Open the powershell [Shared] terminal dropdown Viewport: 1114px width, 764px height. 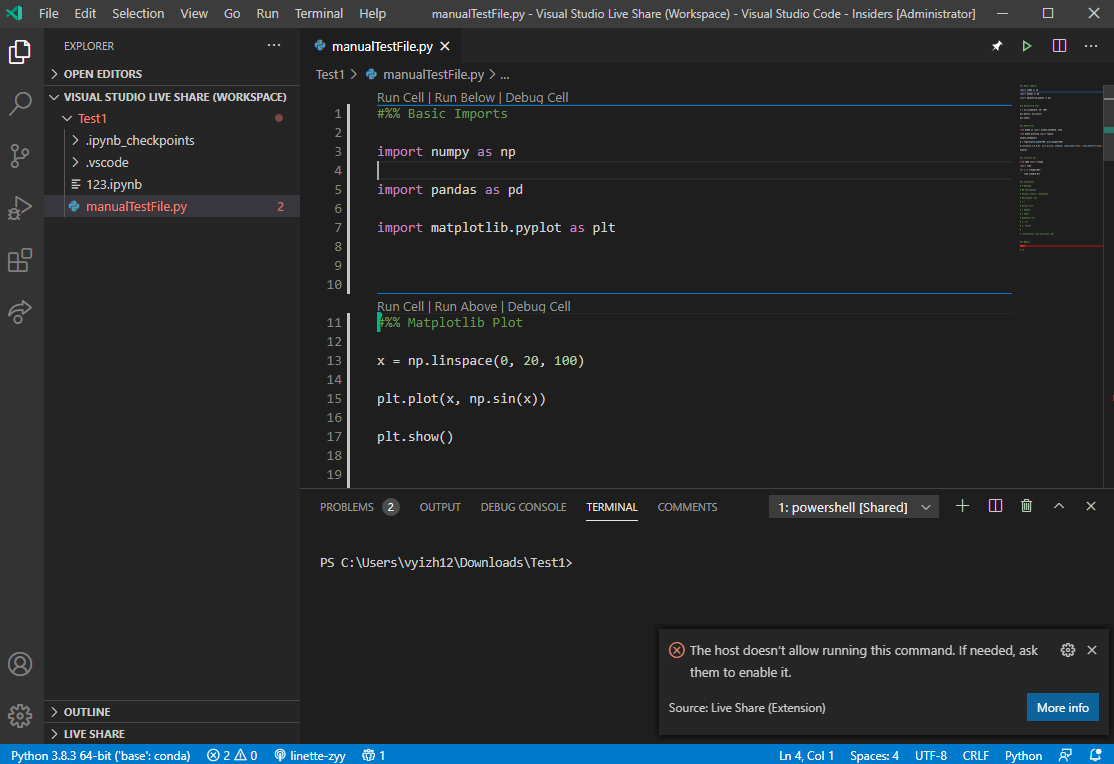925,506
